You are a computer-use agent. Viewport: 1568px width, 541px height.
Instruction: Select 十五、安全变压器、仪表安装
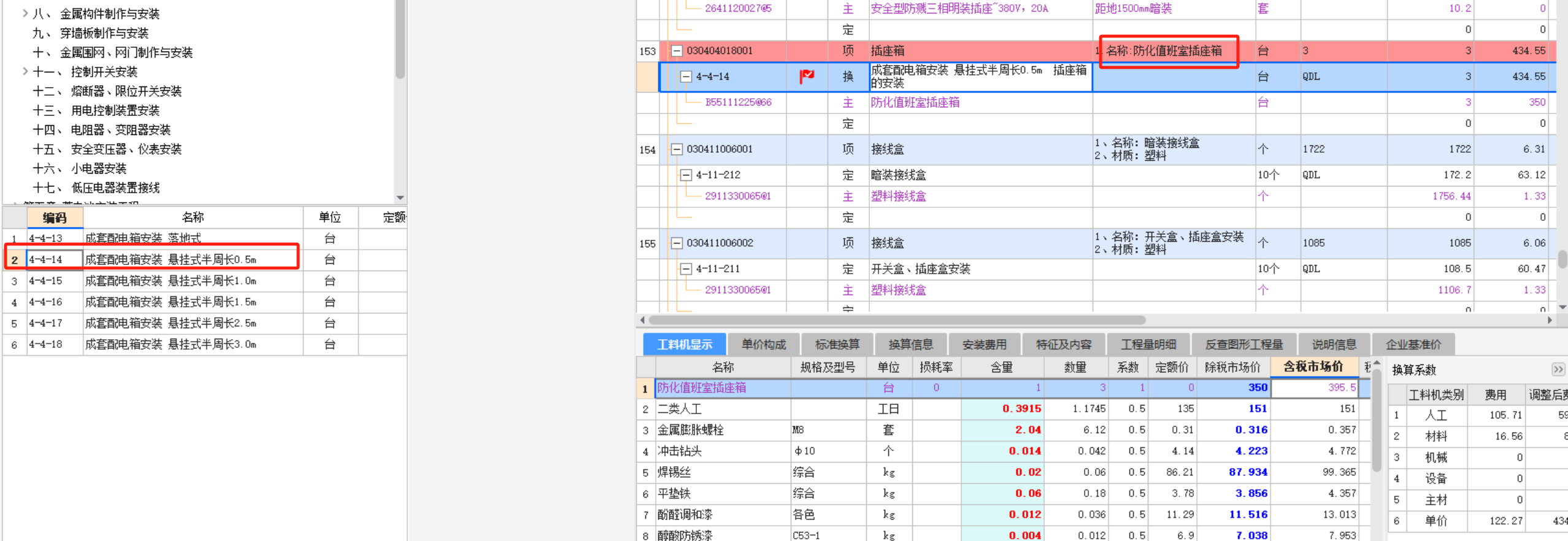click(107, 149)
